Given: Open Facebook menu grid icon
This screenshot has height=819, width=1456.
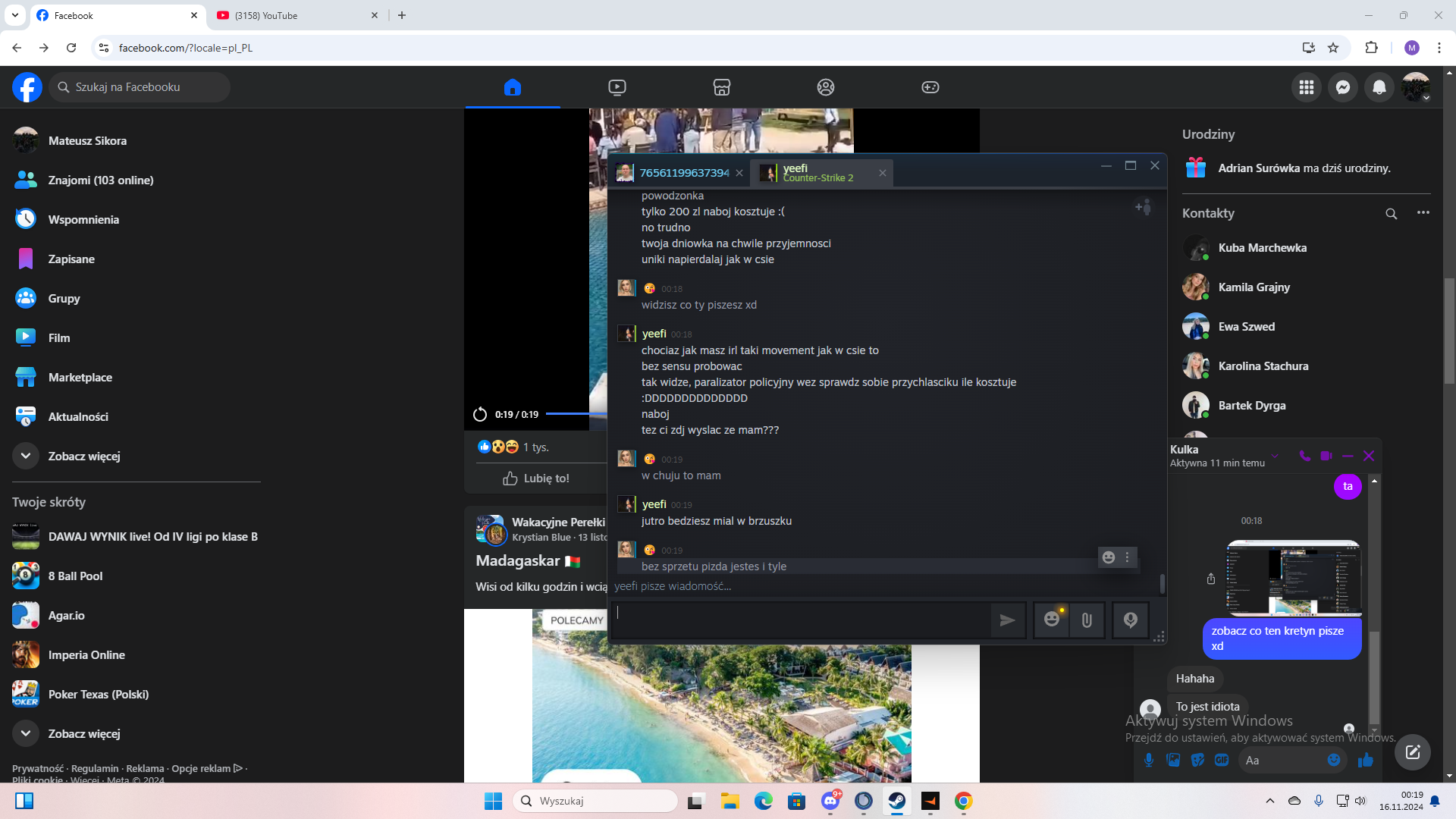Looking at the screenshot, I should point(1306,87).
